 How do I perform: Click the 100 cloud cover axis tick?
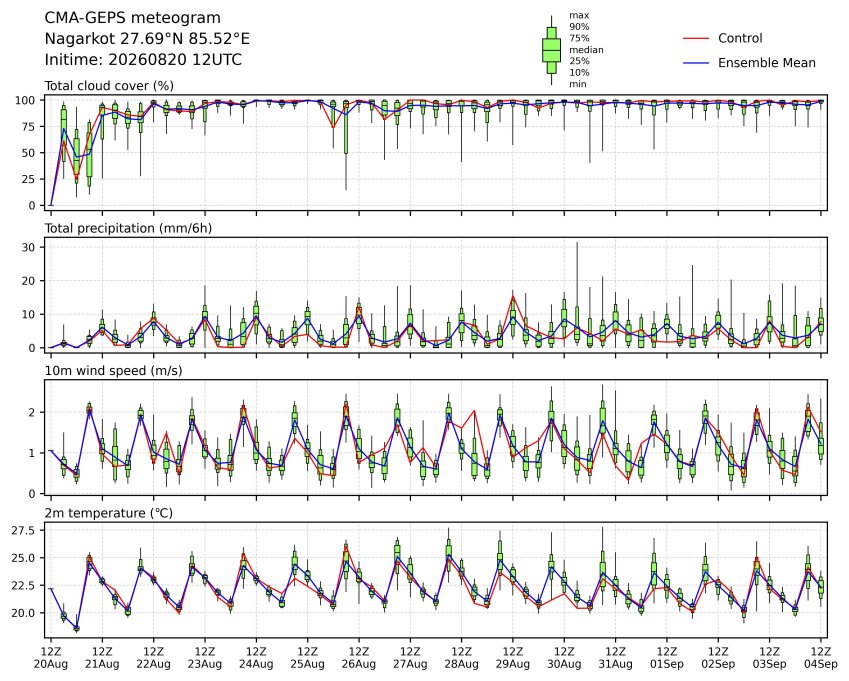pos(25,100)
